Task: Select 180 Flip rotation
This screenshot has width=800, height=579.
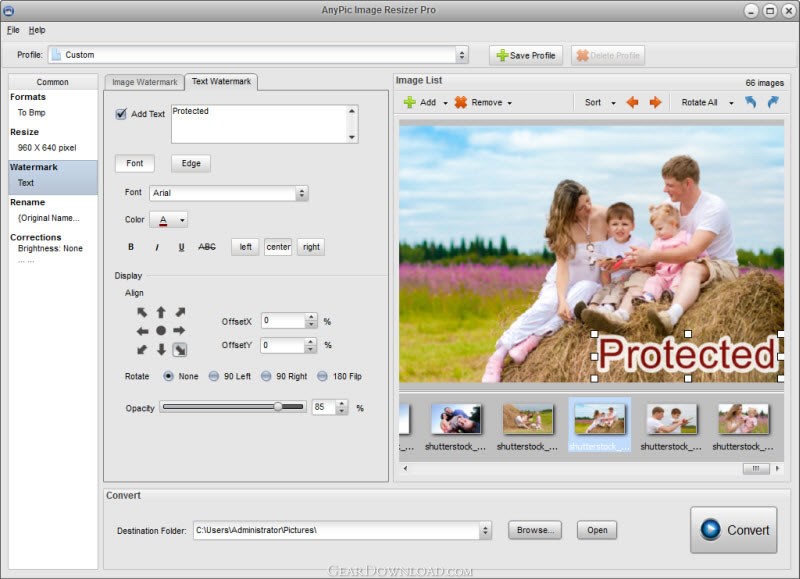Action: coord(322,376)
